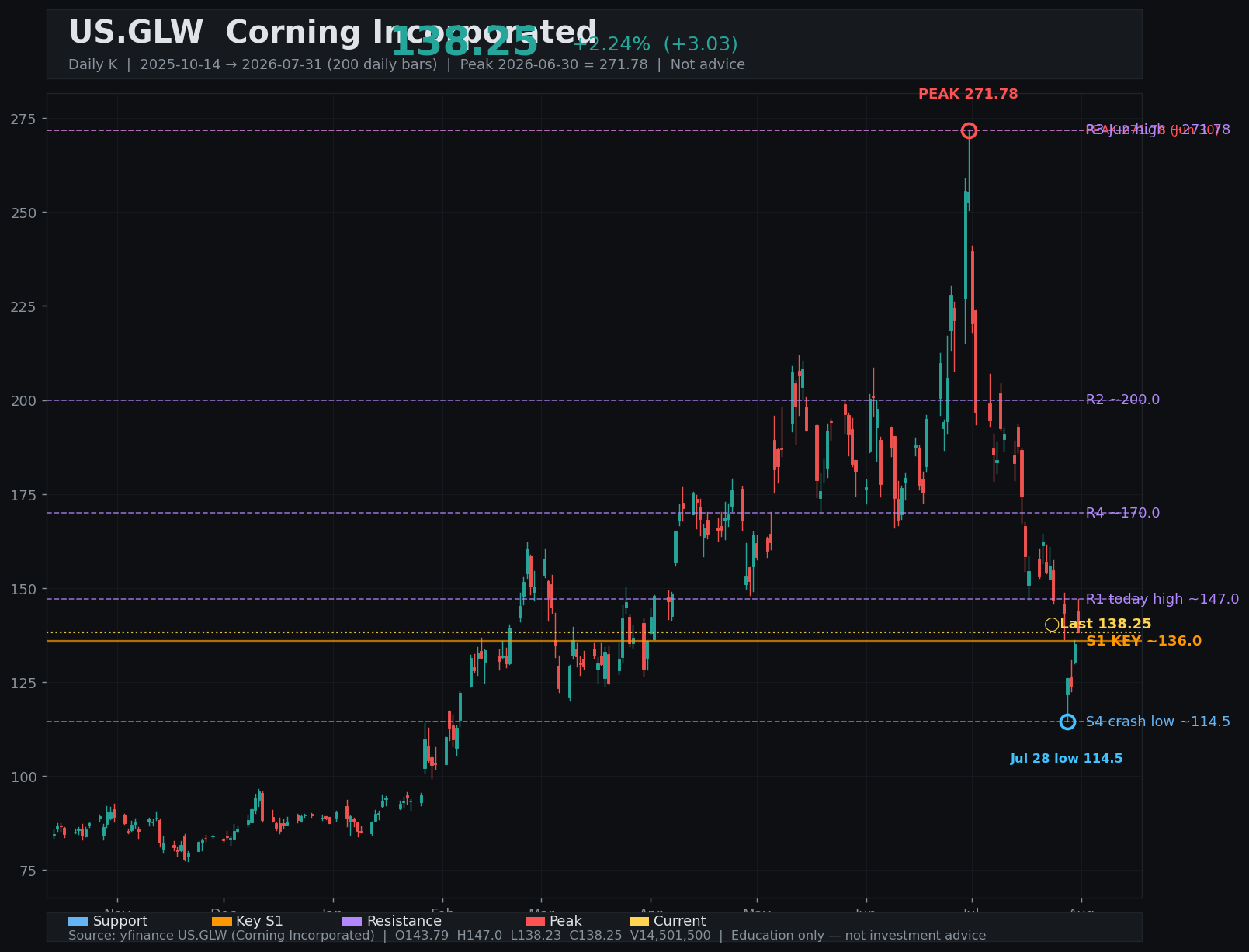The height and width of the screenshot is (952, 1249).
Task: Click the 'S4 crash low ~114.5' label
Action: click(x=1157, y=722)
